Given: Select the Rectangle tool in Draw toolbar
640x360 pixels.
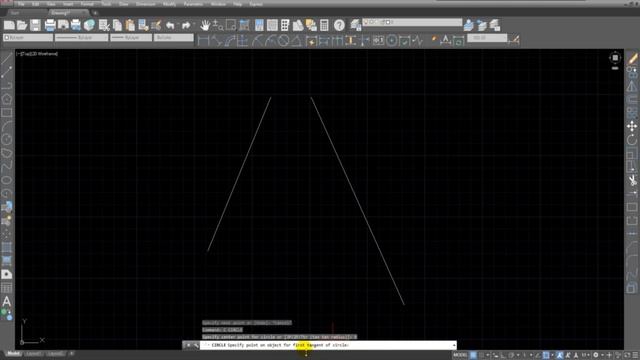Looking at the screenshot, I should pyautogui.click(x=7, y=113).
